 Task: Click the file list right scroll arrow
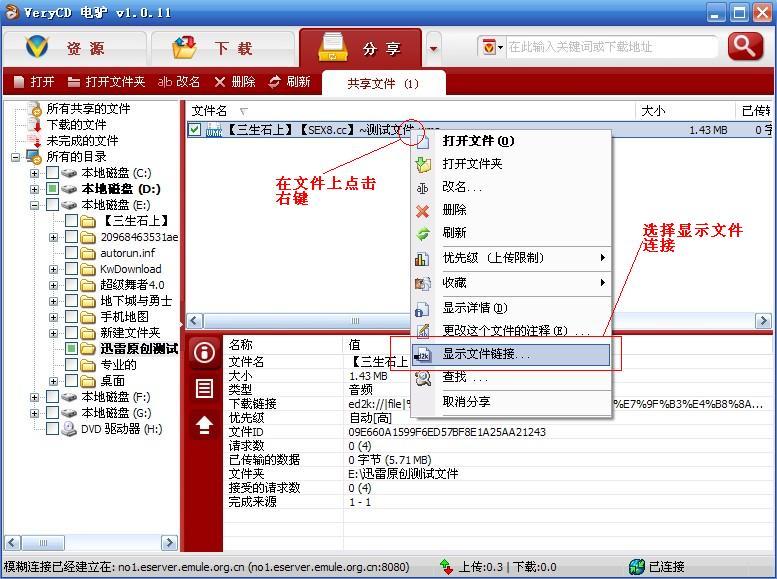(763, 321)
